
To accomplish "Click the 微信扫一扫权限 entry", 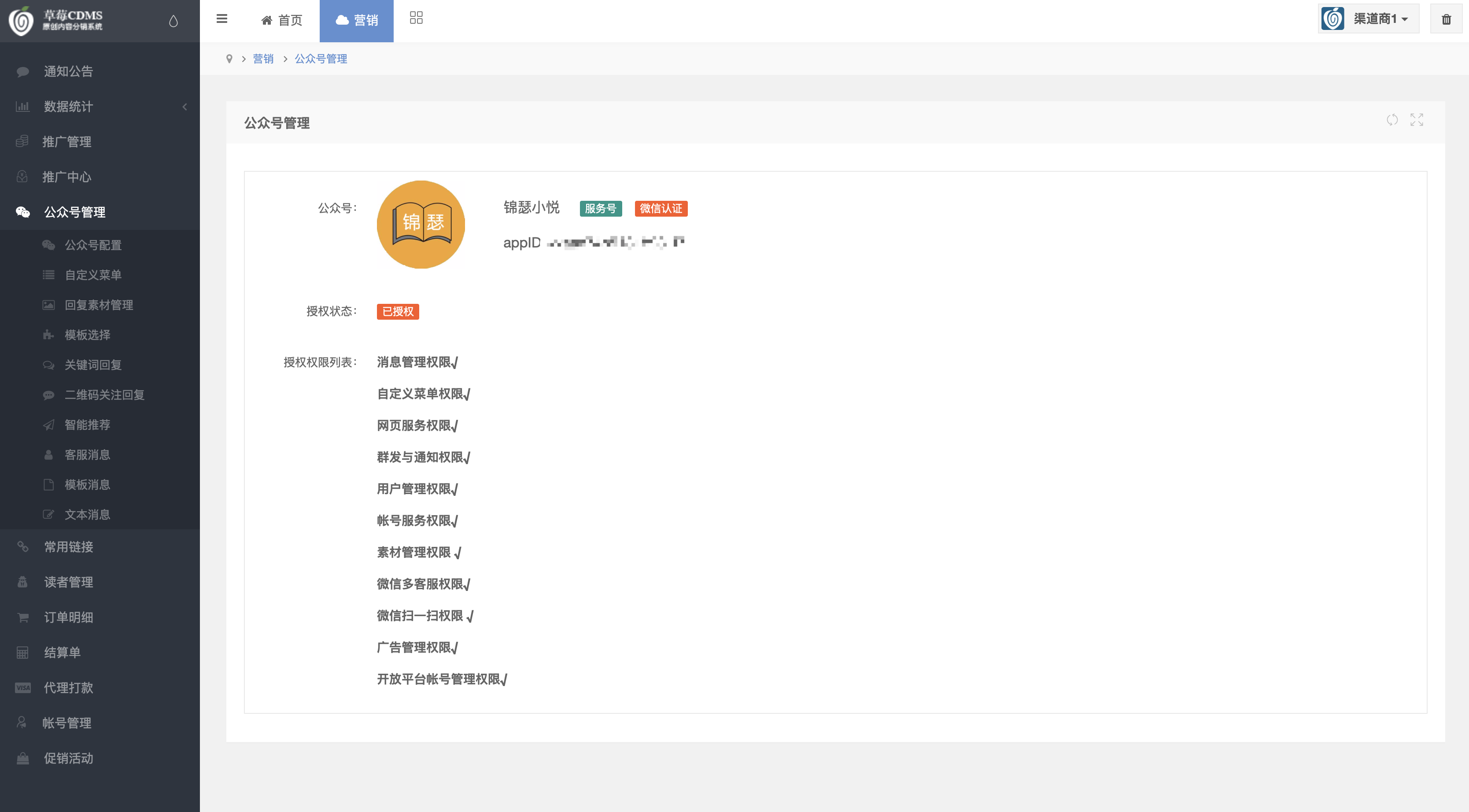I will [425, 615].
